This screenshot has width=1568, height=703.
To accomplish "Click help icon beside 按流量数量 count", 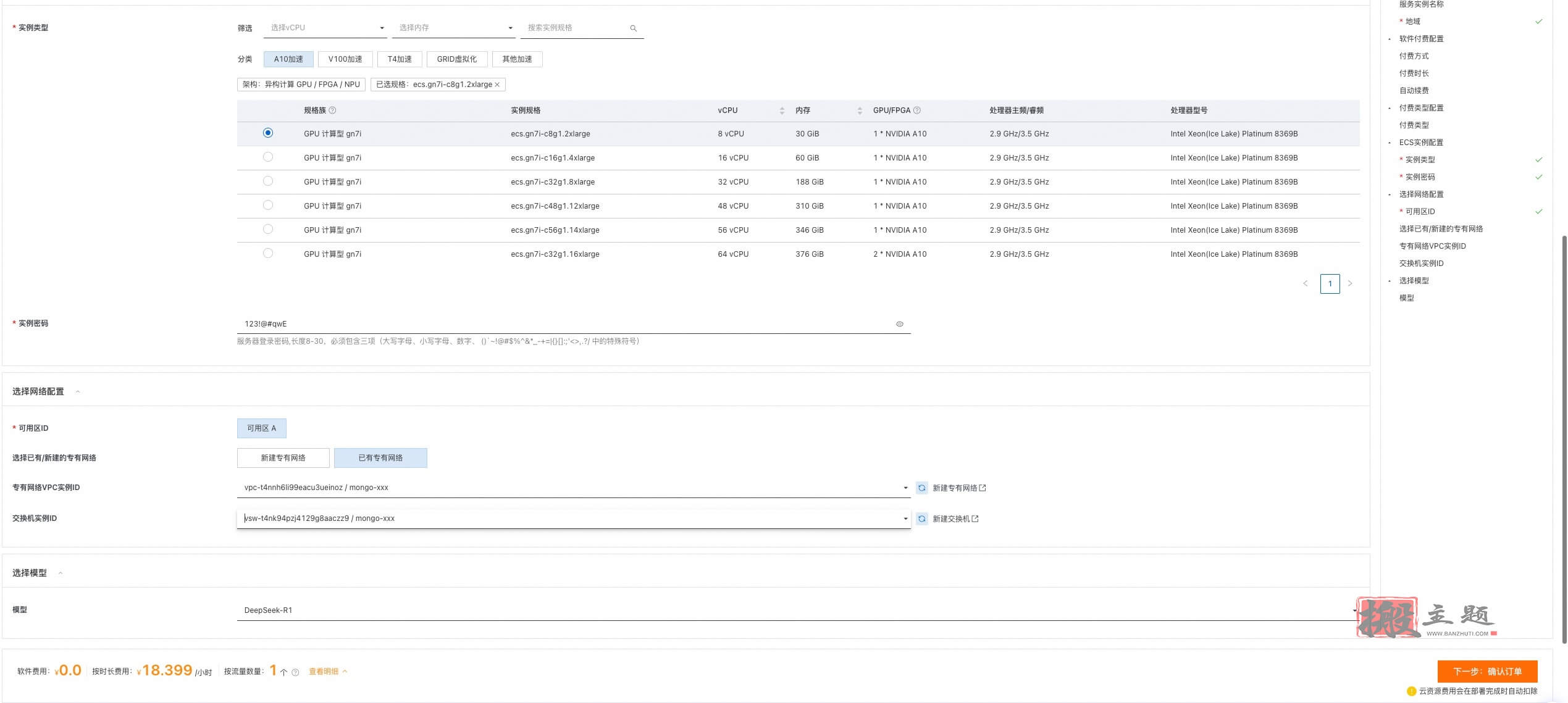I will click(x=295, y=673).
